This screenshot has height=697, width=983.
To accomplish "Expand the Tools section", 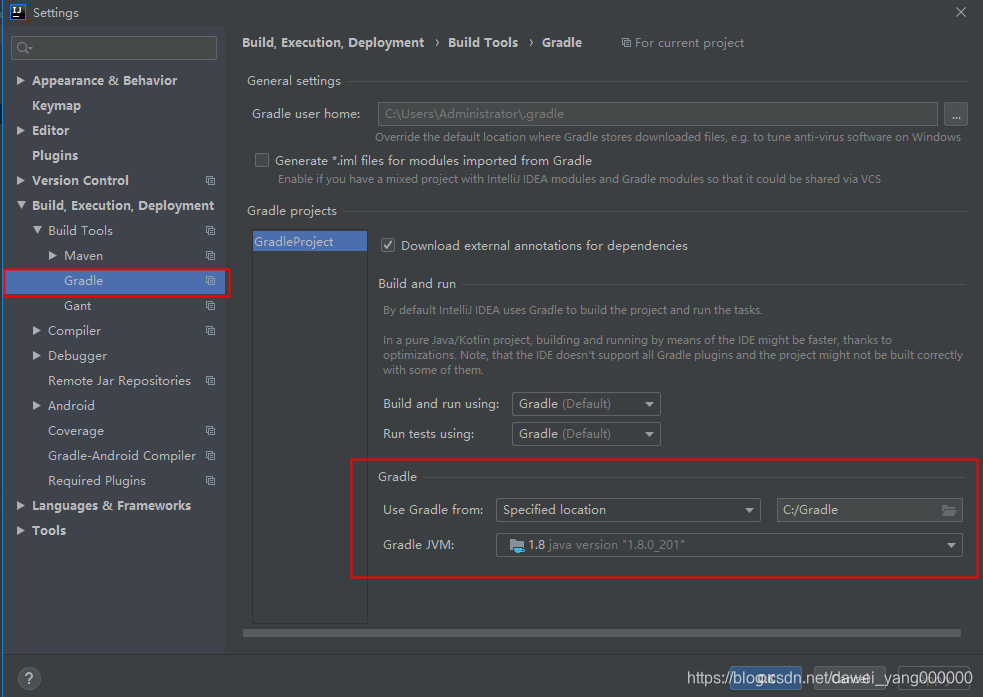I will click(x=21, y=530).
